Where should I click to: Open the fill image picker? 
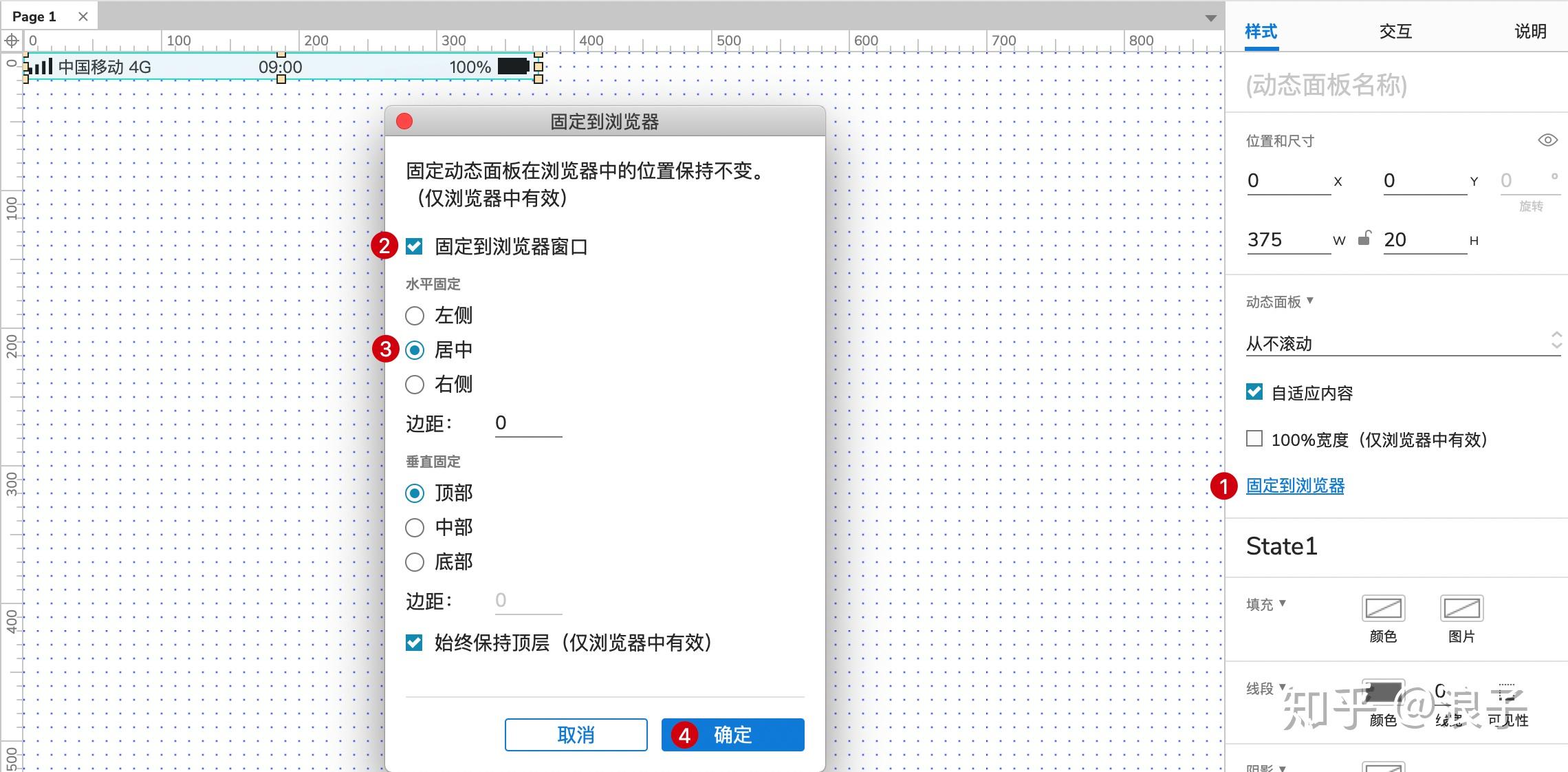point(1461,608)
